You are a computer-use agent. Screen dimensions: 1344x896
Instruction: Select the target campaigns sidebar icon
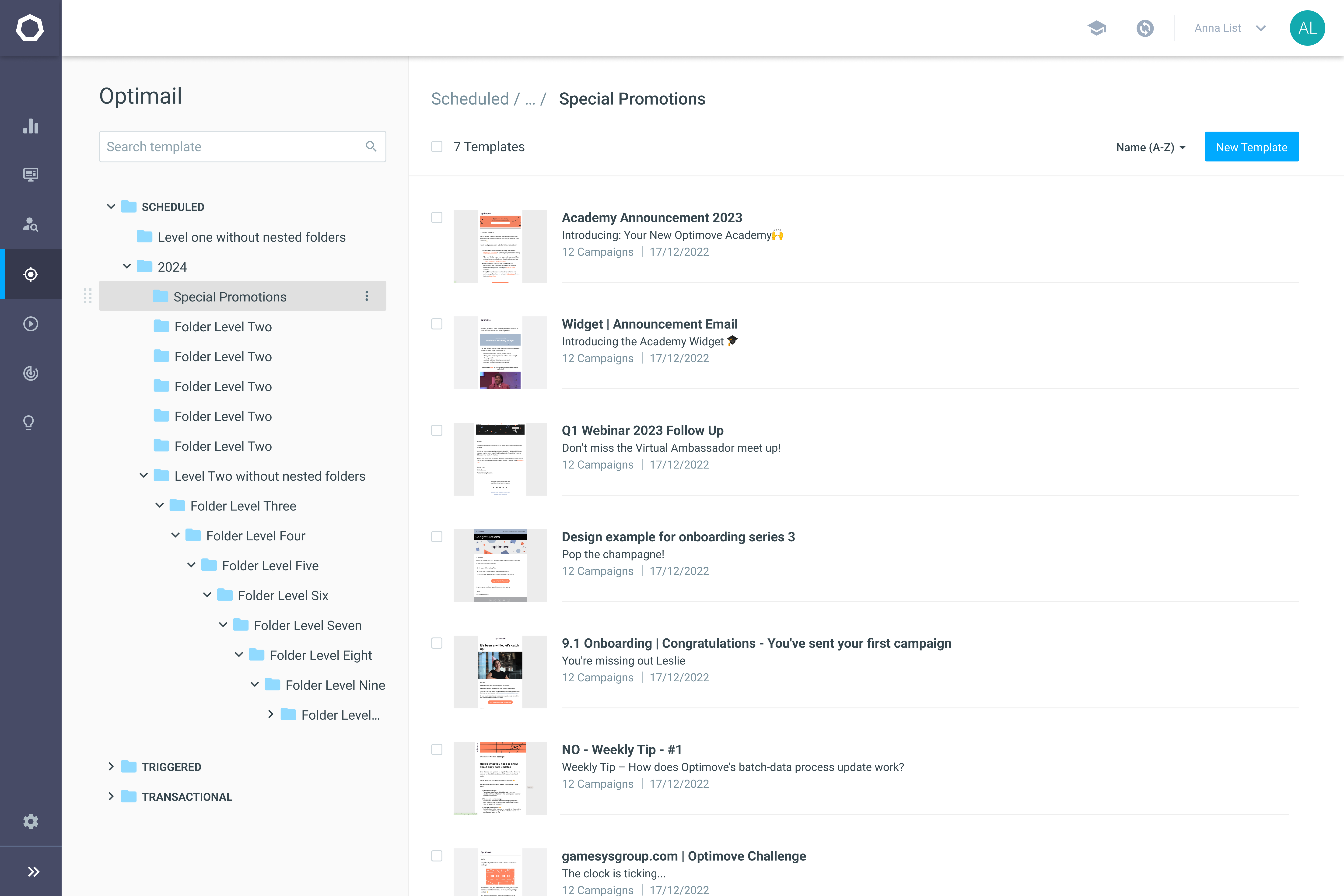point(31,274)
